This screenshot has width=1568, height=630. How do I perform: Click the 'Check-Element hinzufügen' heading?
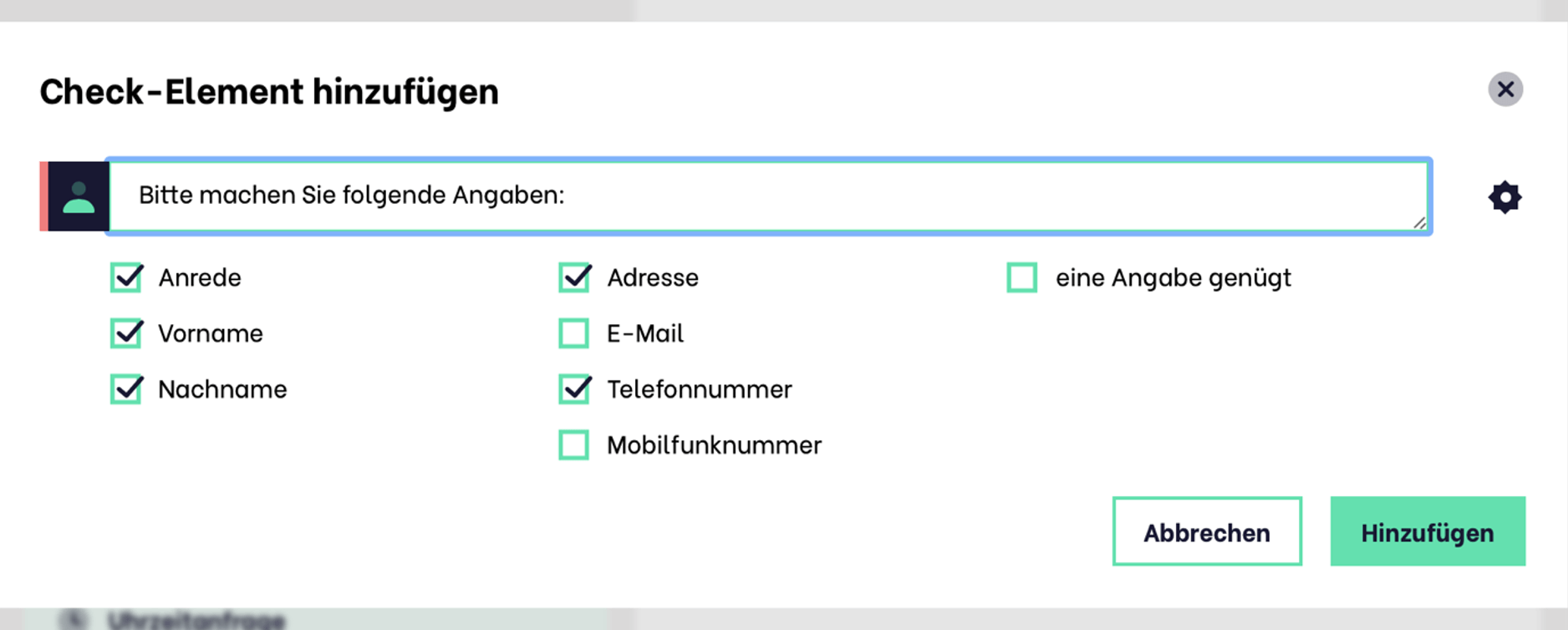click(269, 91)
